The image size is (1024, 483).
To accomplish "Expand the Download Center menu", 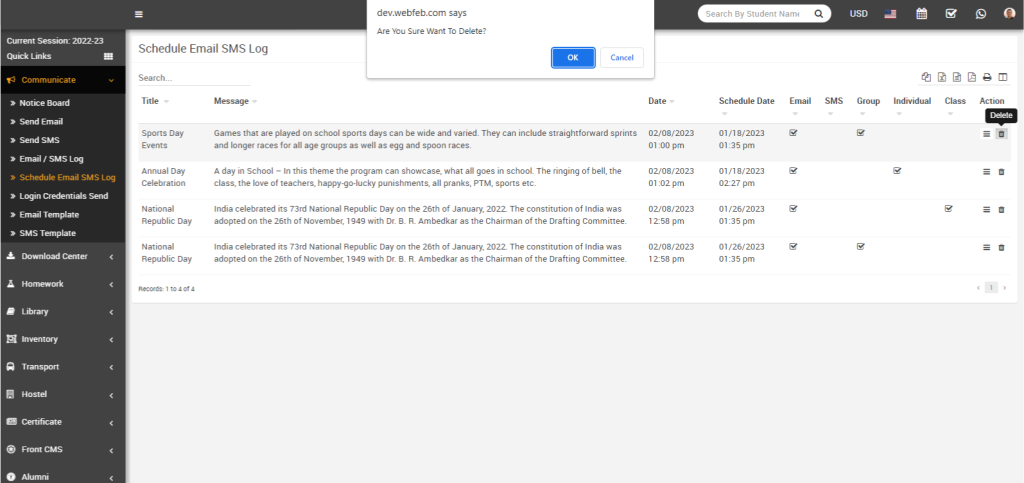I will [62, 256].
